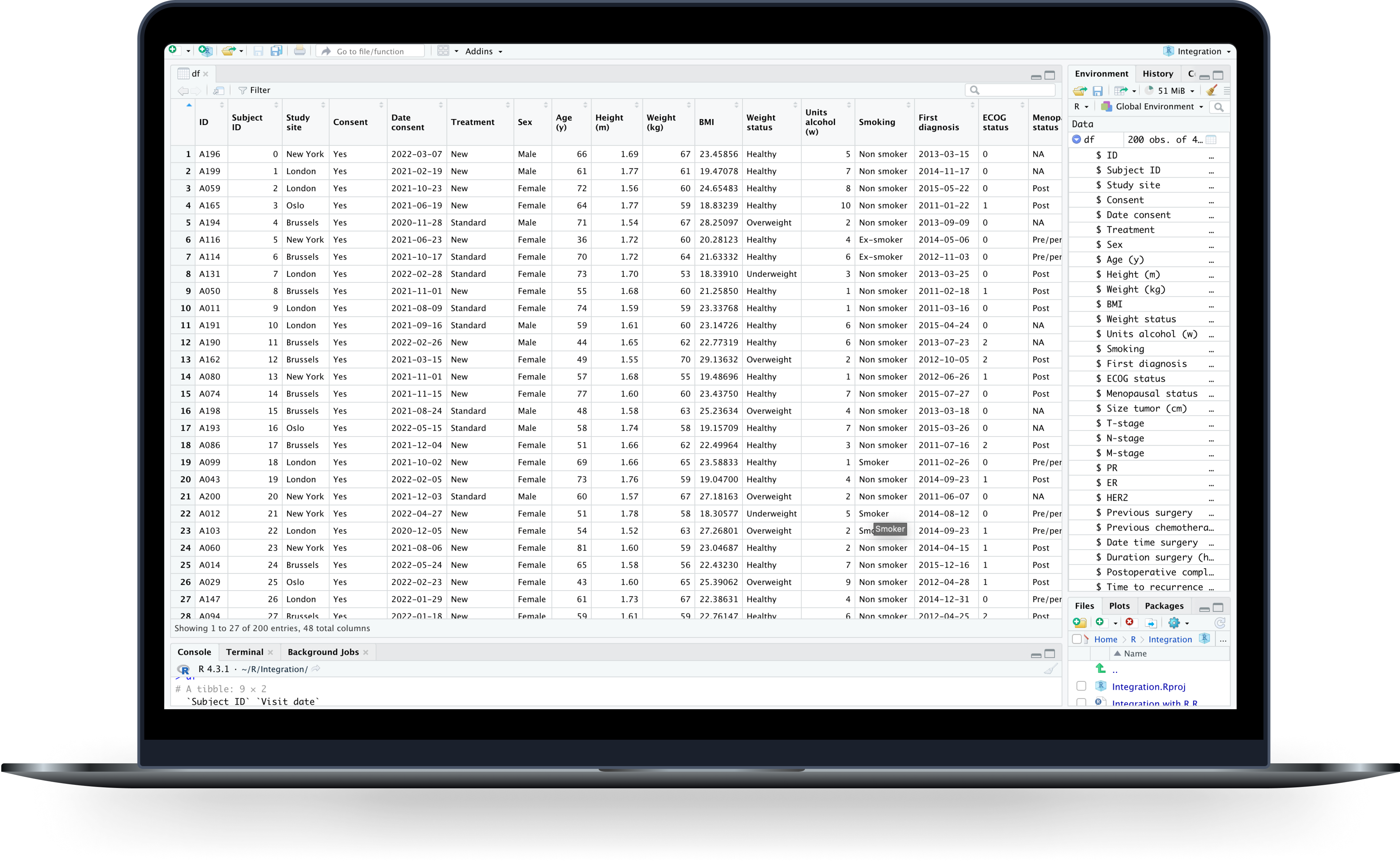Collapse the df object with blue arrow
This screenshot has width=1400, height=865.
[x=1076, y=139]
